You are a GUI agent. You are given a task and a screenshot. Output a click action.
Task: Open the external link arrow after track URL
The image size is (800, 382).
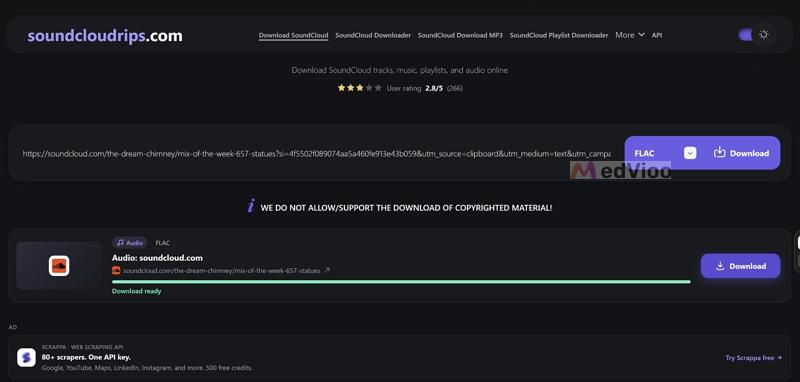click(x=327, y=270)
